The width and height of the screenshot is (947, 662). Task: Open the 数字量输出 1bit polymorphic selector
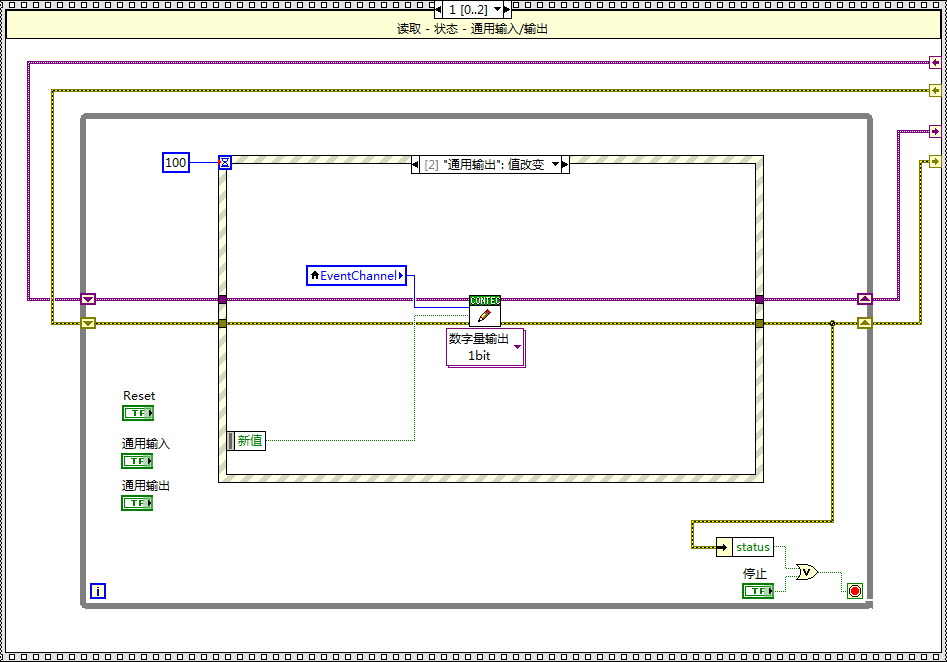coord(517,347)
